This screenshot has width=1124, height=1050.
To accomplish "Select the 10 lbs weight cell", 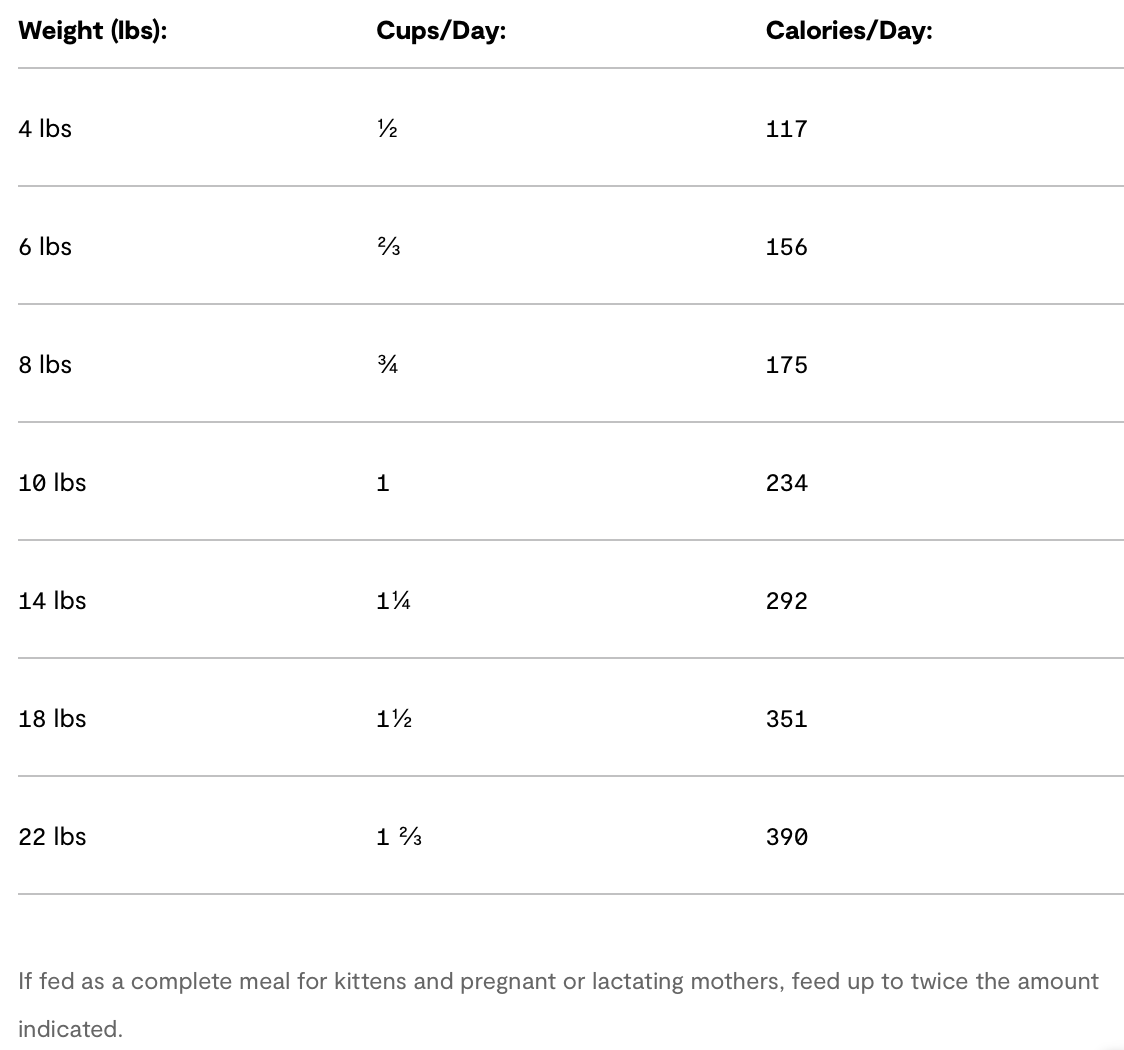I will [x=52, y=483].
